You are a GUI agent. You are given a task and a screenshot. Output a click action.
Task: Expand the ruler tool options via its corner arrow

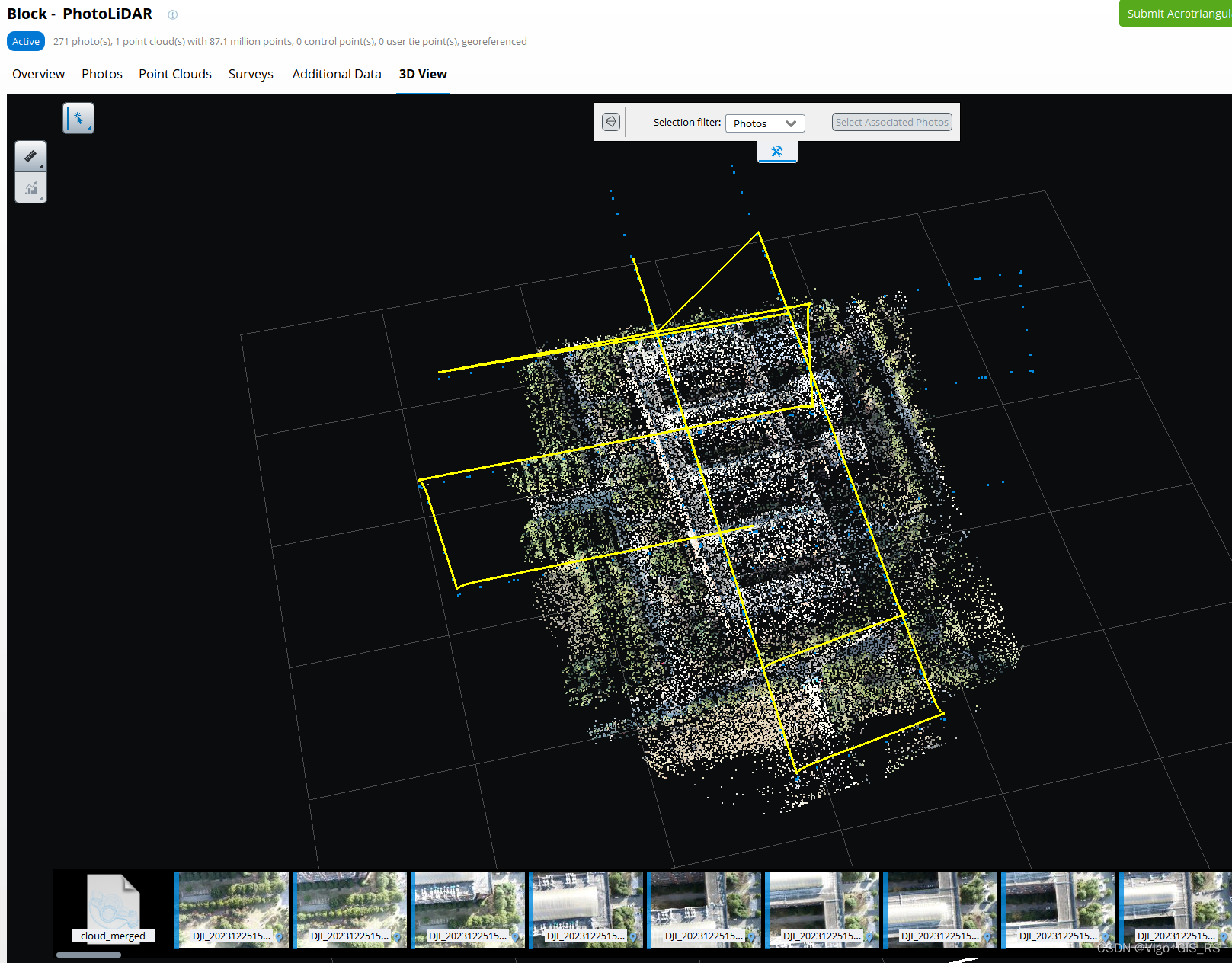coord(41,167)
